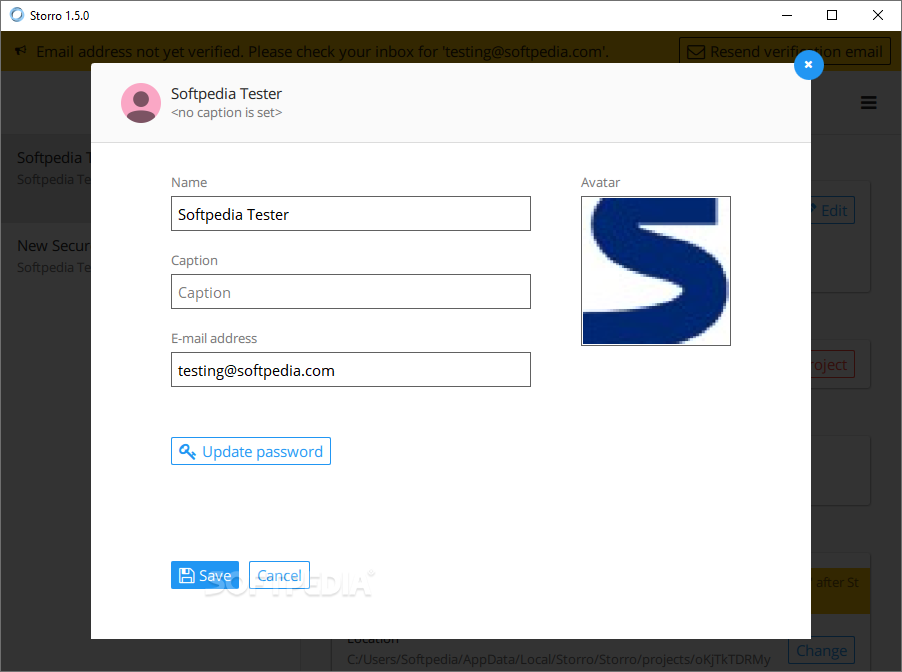Edit the E-mail address field

(350, 369)
